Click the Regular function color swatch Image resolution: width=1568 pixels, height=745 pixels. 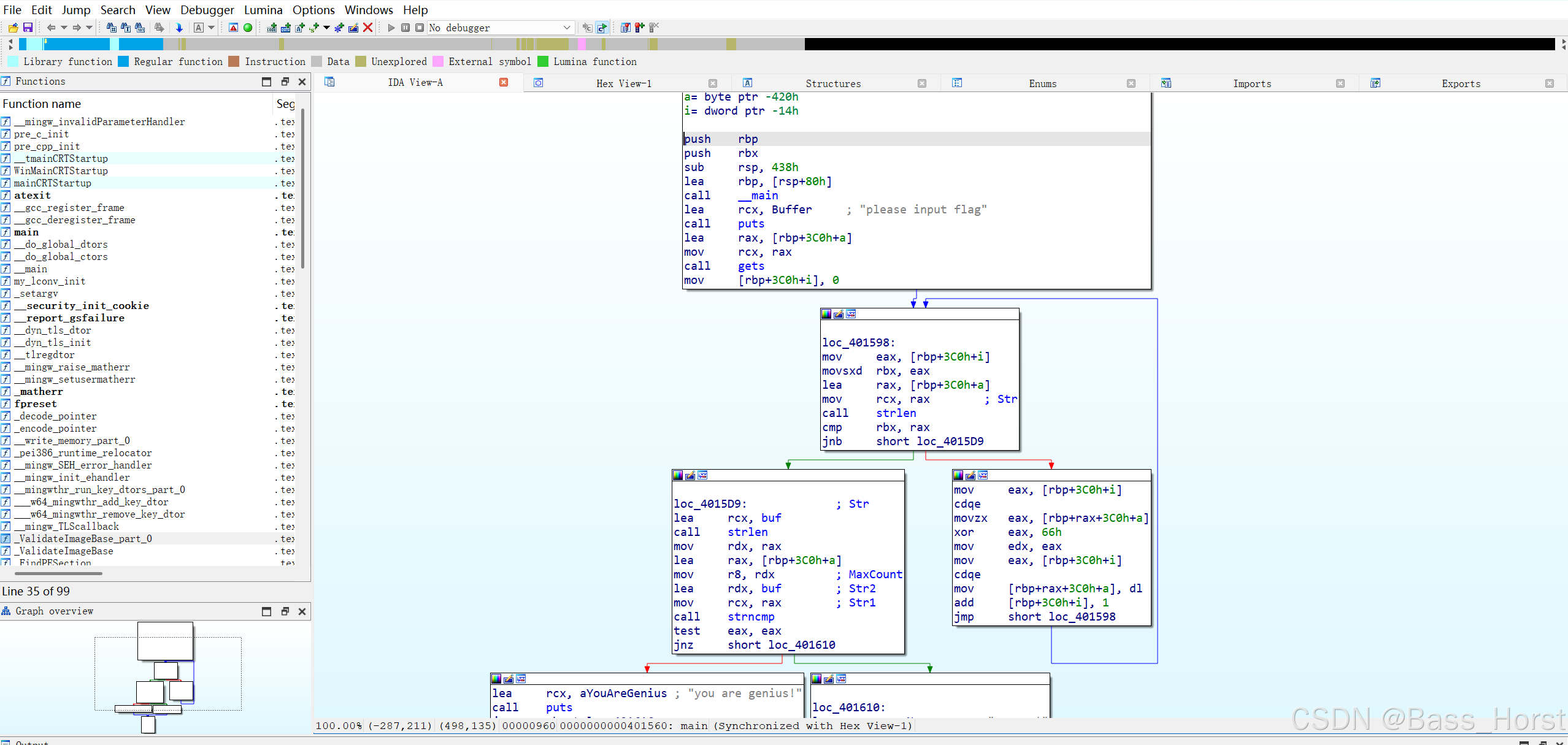(123, 61)
